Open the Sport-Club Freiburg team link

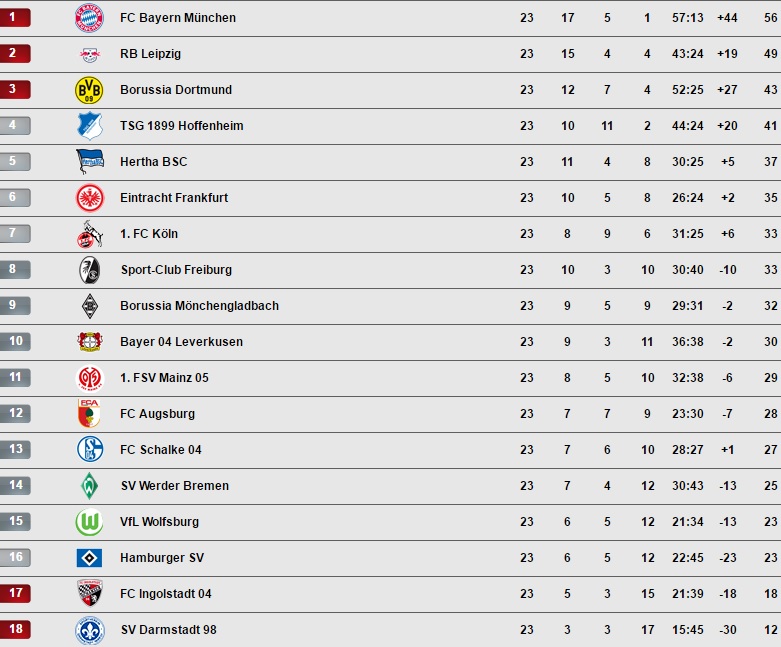tap(176, 270)
